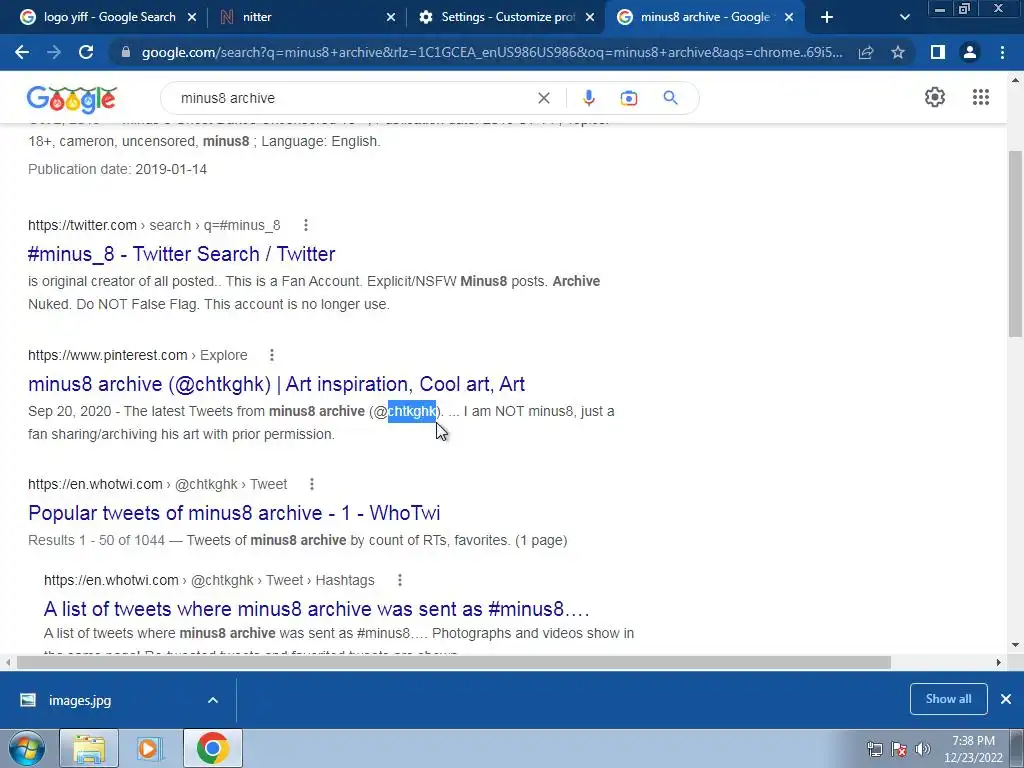Open Popular tweets WhoTwi result
The width and height of the screenshot is (1024, 768).
[x=234, y=513]
